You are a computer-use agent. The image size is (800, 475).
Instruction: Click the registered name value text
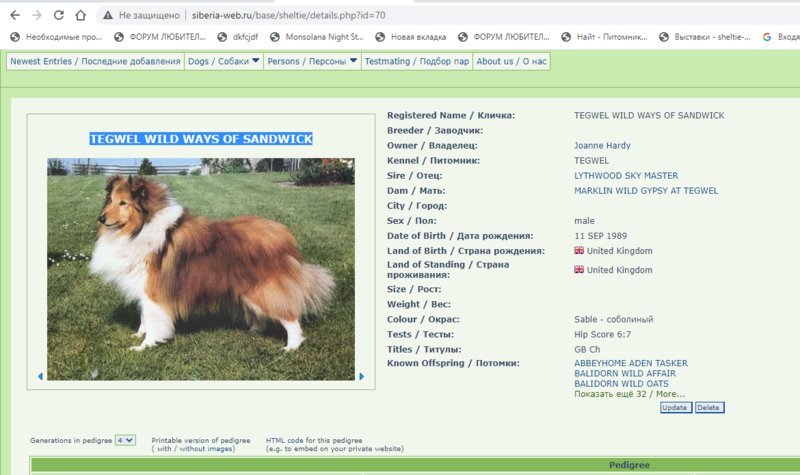click(649, 115)
